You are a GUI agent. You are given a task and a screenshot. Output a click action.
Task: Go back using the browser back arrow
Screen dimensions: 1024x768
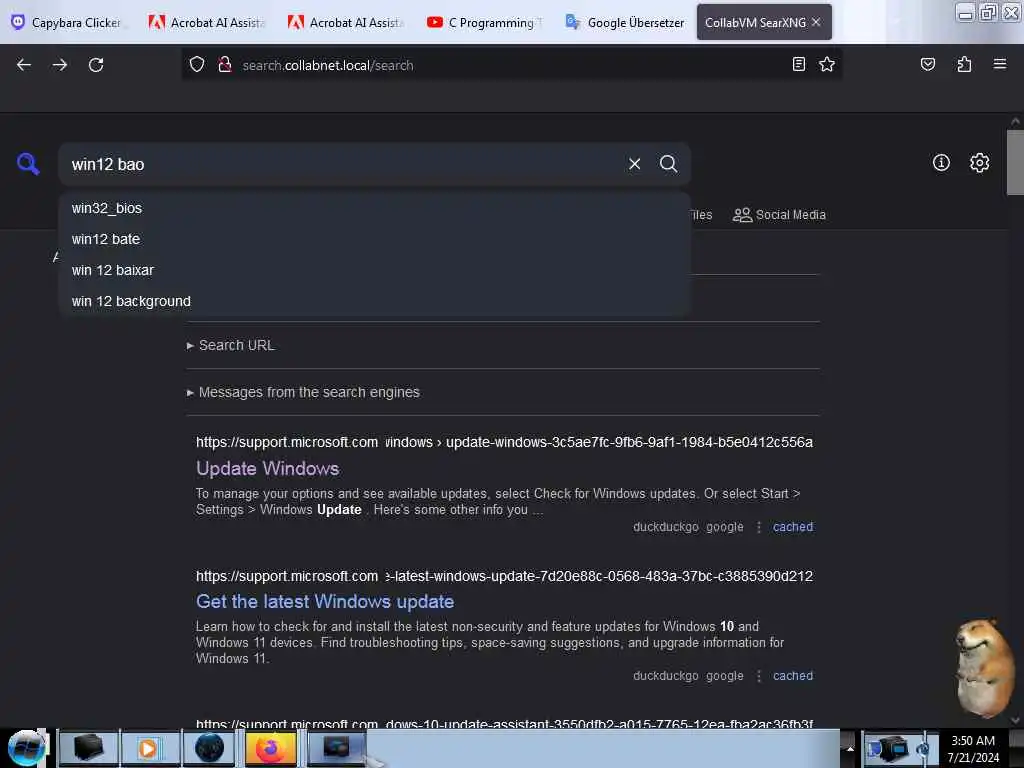(x=24, y=65)
